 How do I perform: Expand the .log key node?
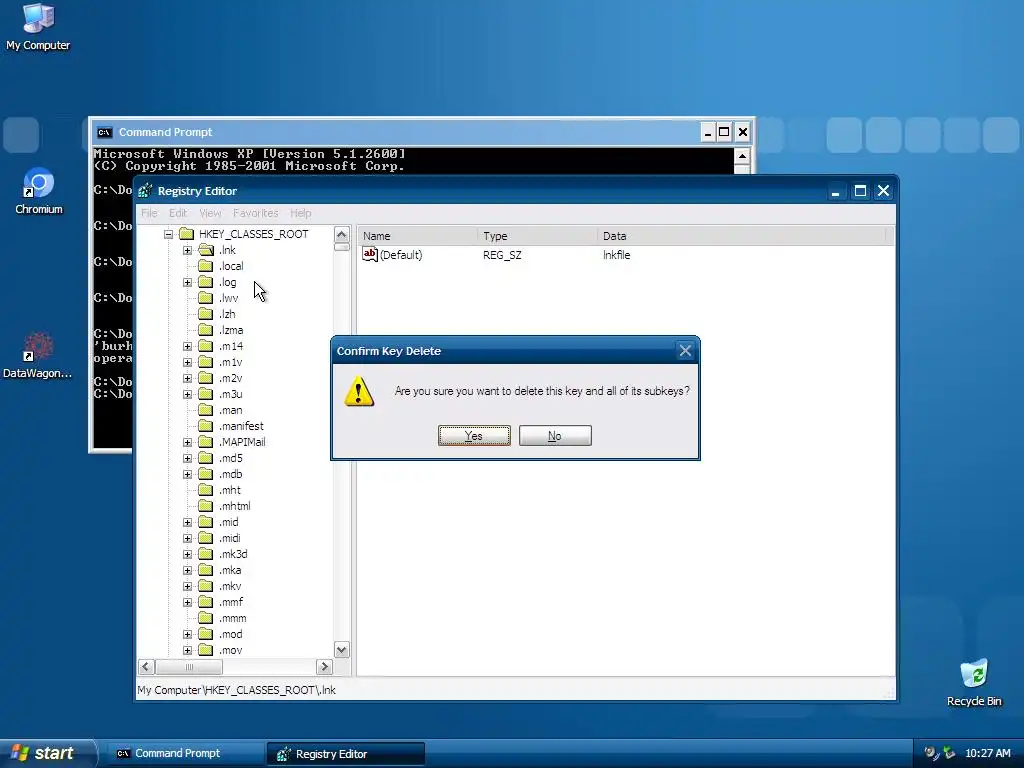click(x=187, y=282)
